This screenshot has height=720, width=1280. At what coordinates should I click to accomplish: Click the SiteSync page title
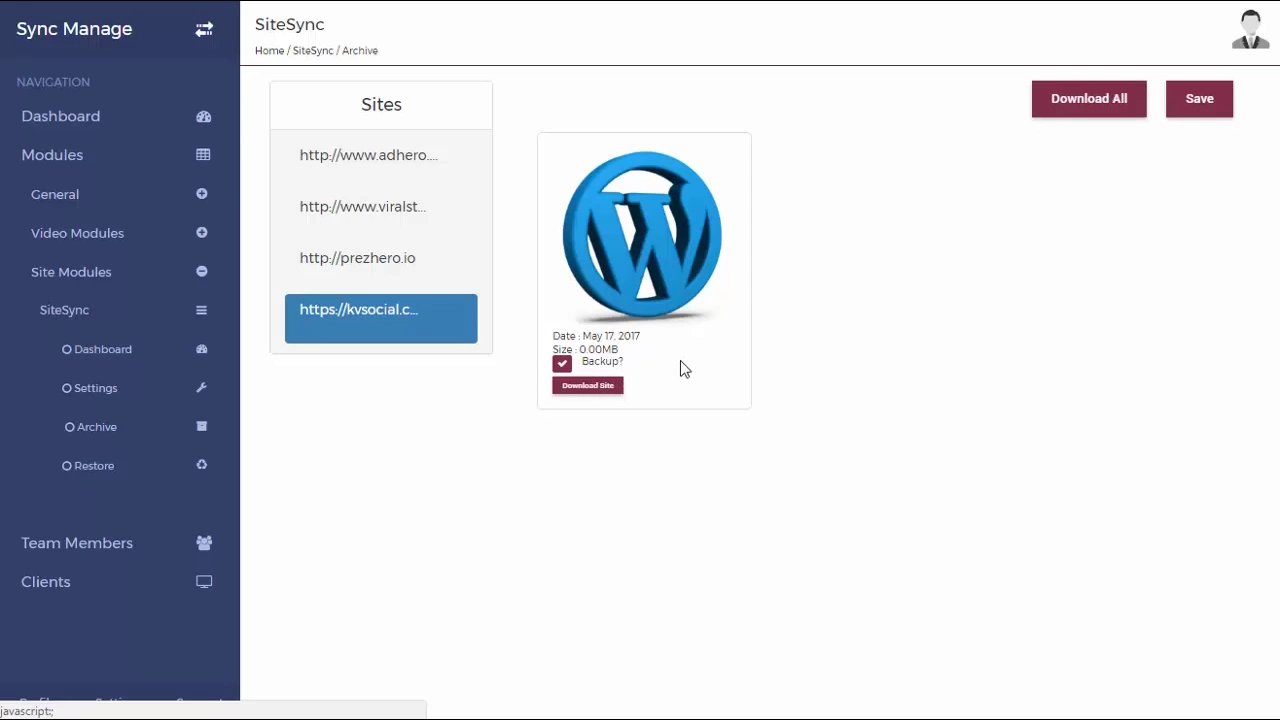[290, 24]
